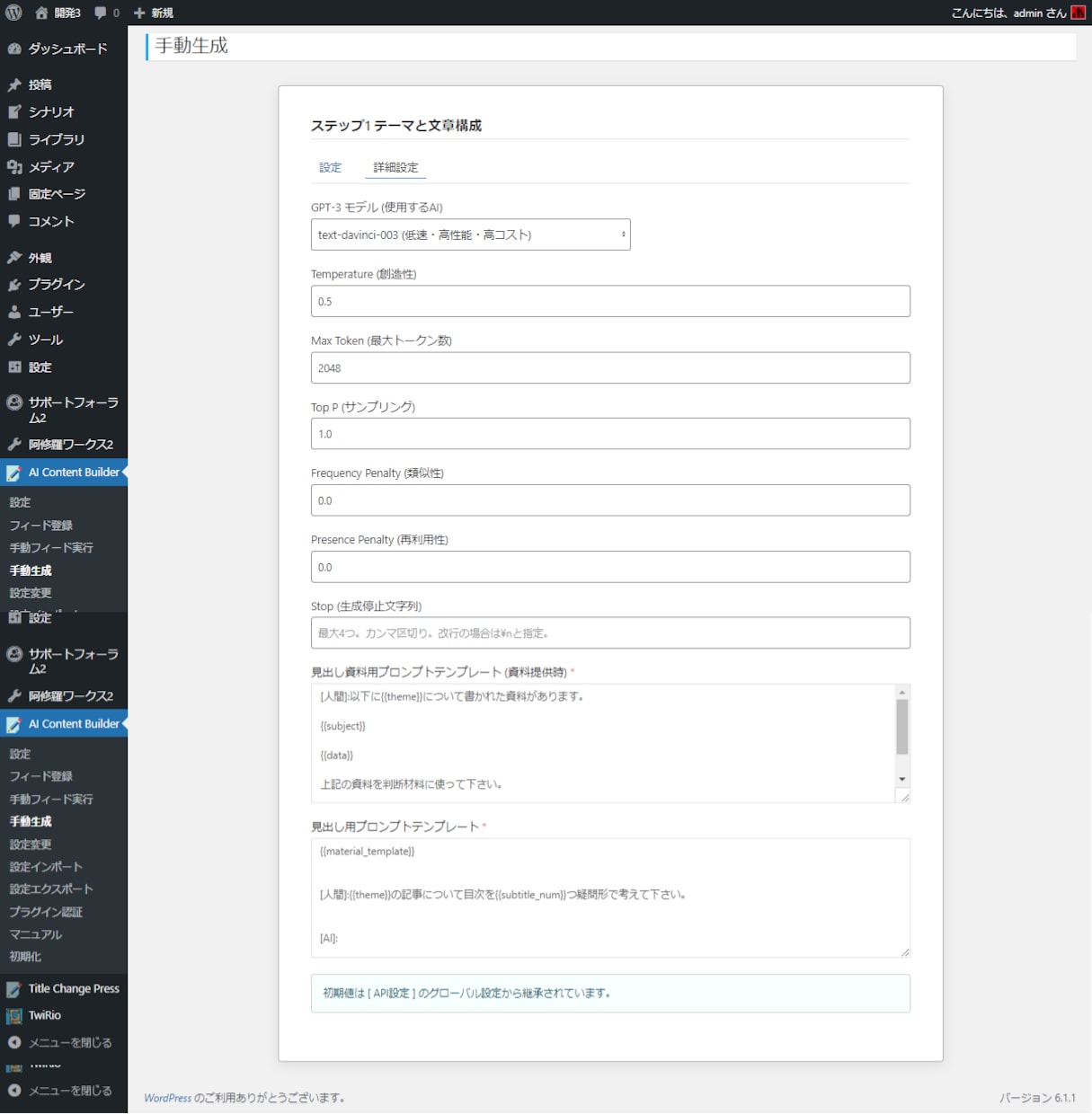The width and height of the screenshot is (1092, 1114).
Task: Click the プラグイン plug icon
Action: [x=14, y=284]
